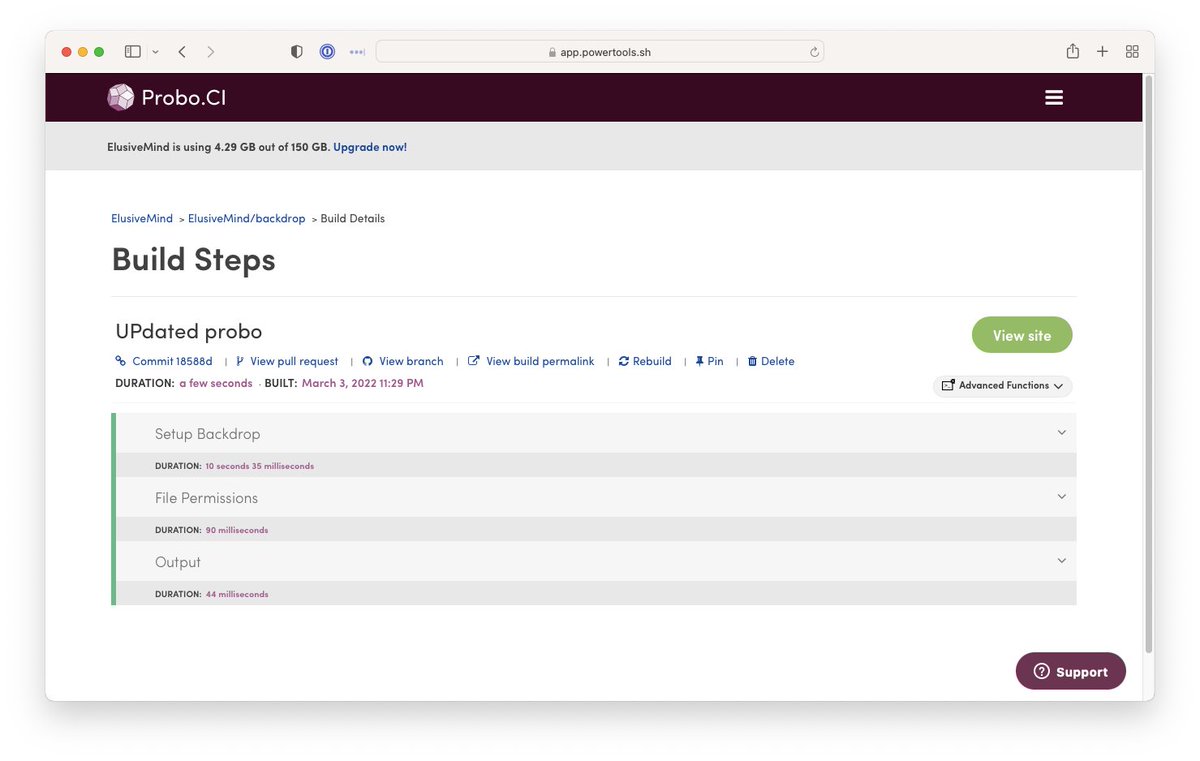Click the Build Steps heading
Screen dimensions: 1200x761
click(193, 259)
